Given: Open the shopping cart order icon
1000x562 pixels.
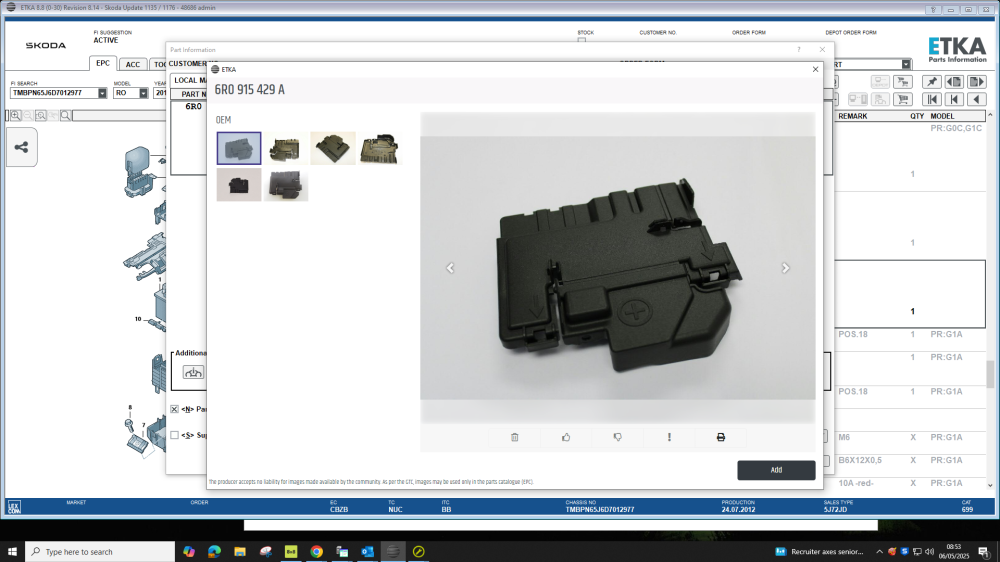Looking at the screenshot, I should 902,100.
